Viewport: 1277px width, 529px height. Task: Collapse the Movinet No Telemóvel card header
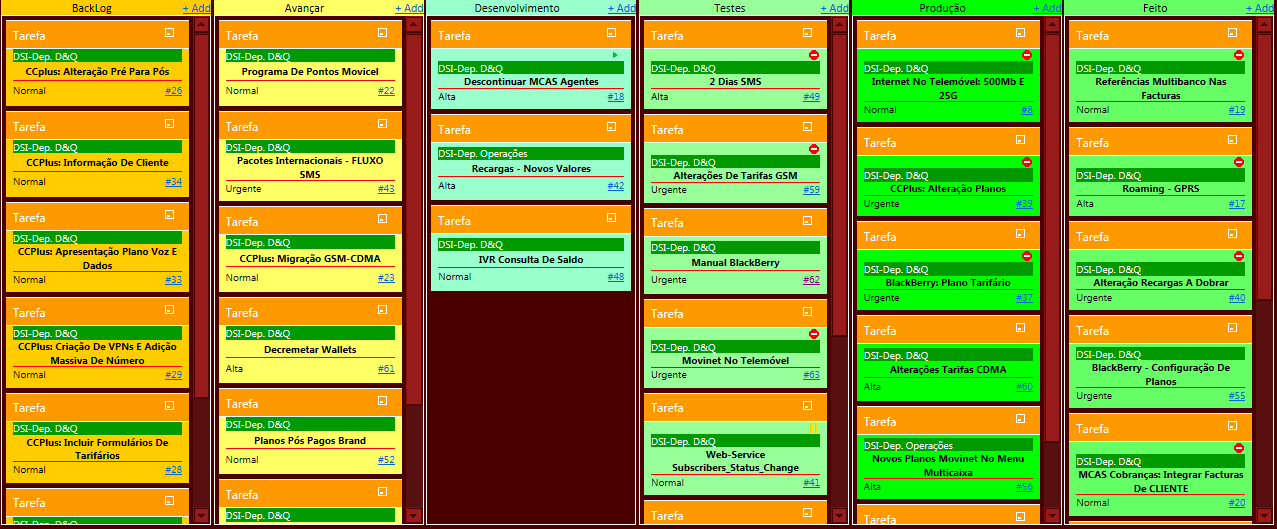[808, 311]
